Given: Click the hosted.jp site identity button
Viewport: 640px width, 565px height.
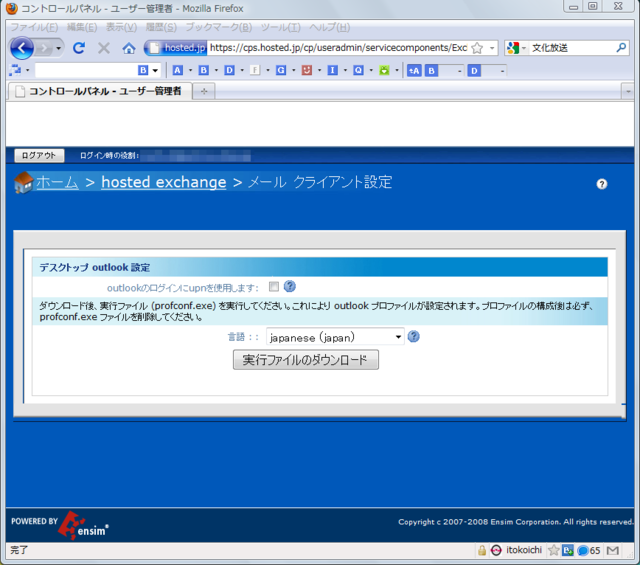Looking at the screenshot, I should pos(177,48).
